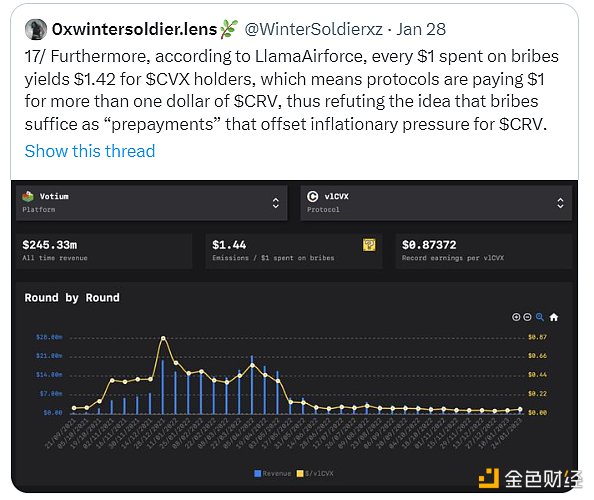
Task: Select the magnifier selection zoom tool
Action: click(540, 317)
